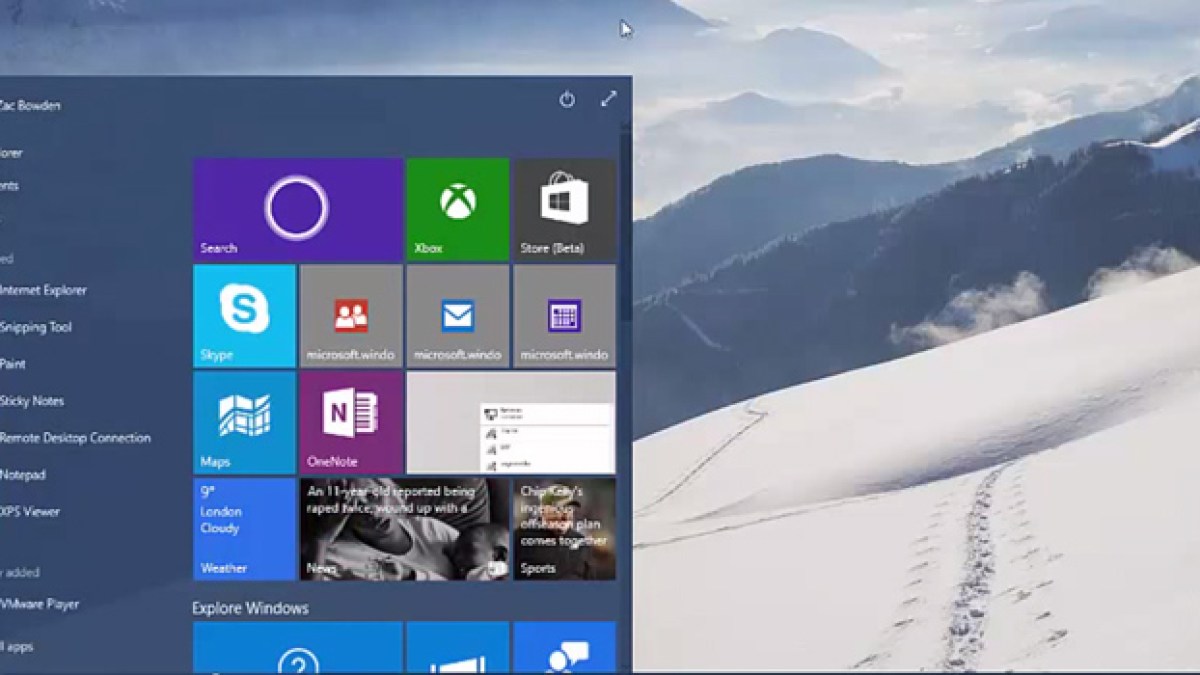Launch the Xbox tile
This screenshot has height=675, width=1200.
coord(457,209)
